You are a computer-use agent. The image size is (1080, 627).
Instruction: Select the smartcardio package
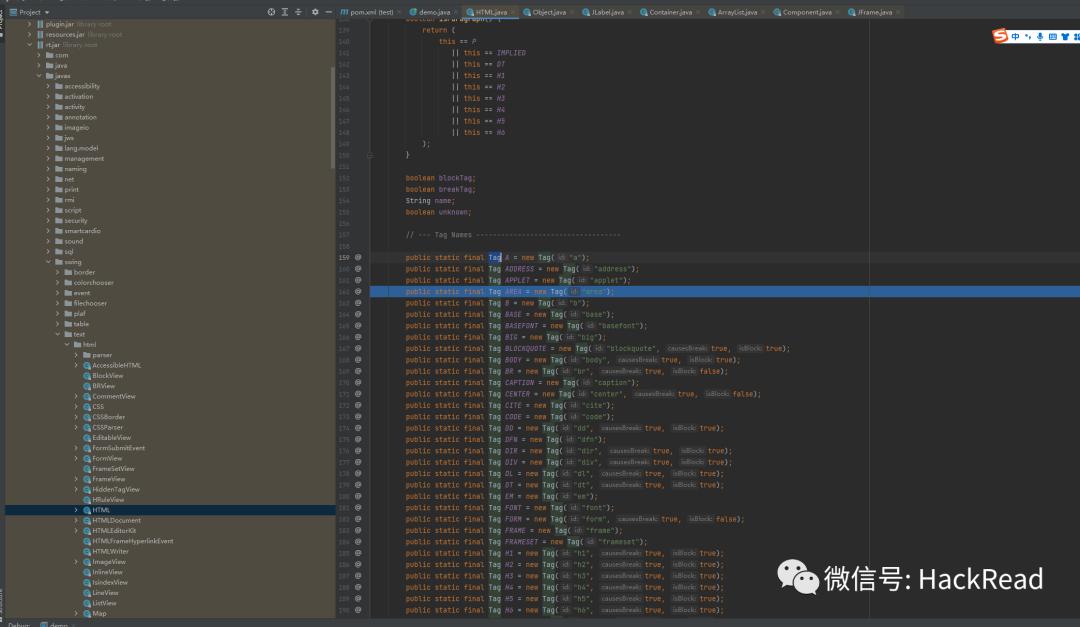click(83, 231)
